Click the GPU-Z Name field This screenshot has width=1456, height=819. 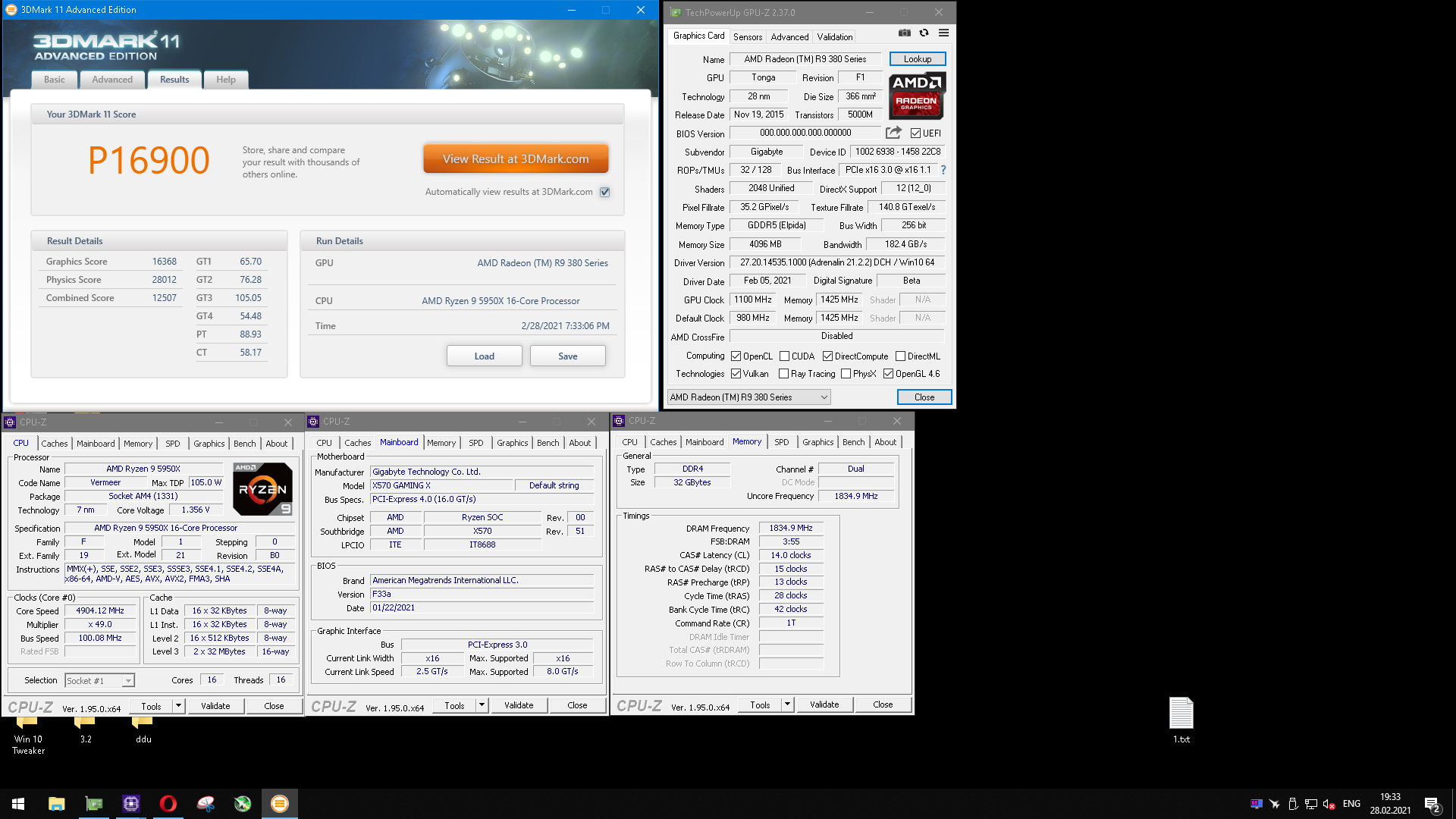[x=805, y=58]
